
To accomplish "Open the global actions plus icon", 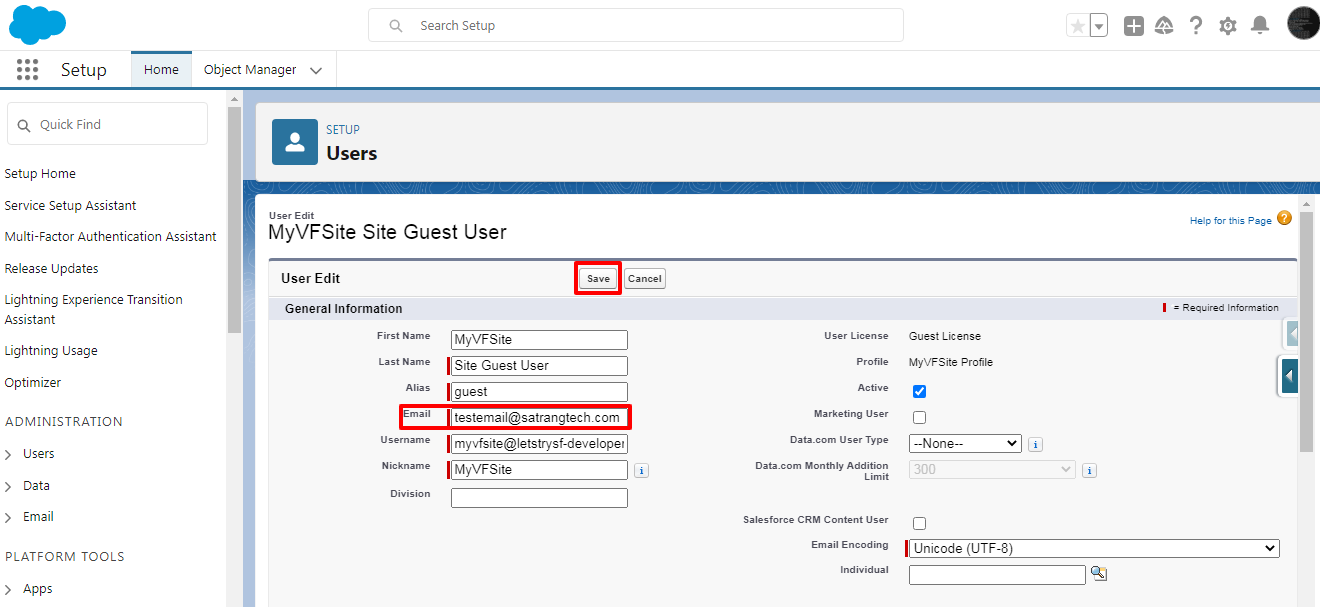I will pos(1133,26).
